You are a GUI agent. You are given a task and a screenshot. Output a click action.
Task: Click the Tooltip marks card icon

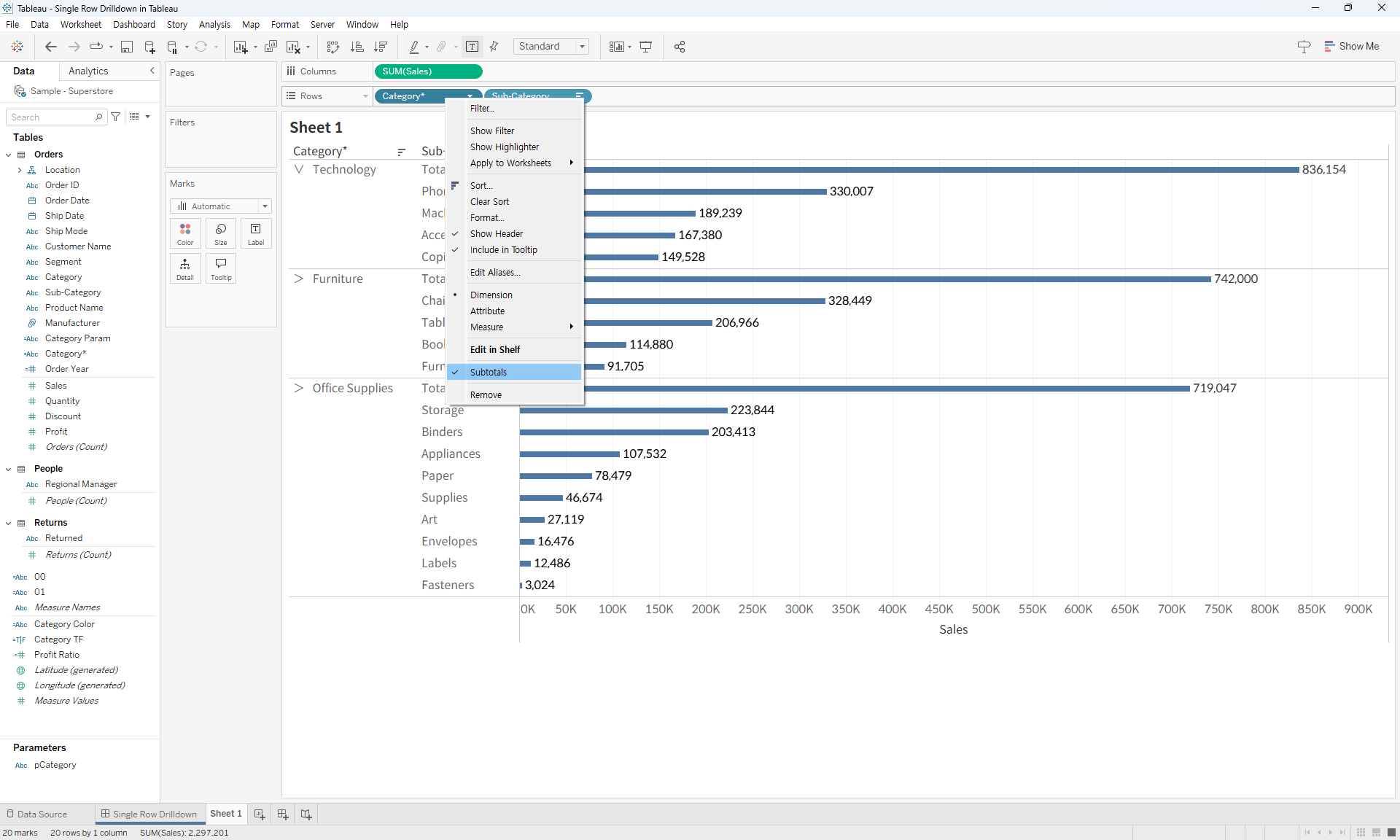click(x=220, y=268)
